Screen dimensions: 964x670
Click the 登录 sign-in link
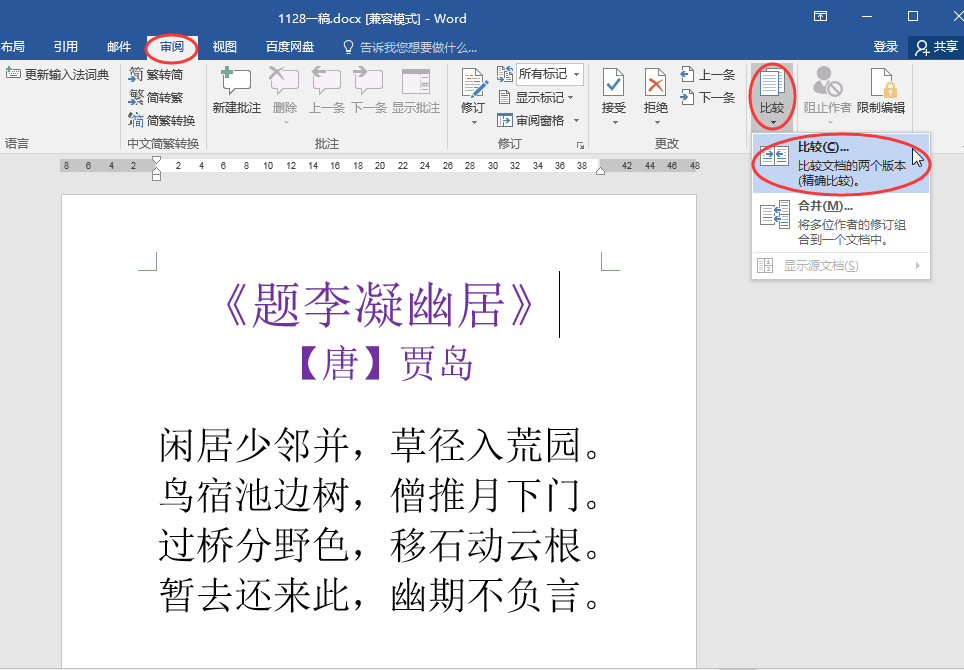pyautogui.click(x=885, y=47)
